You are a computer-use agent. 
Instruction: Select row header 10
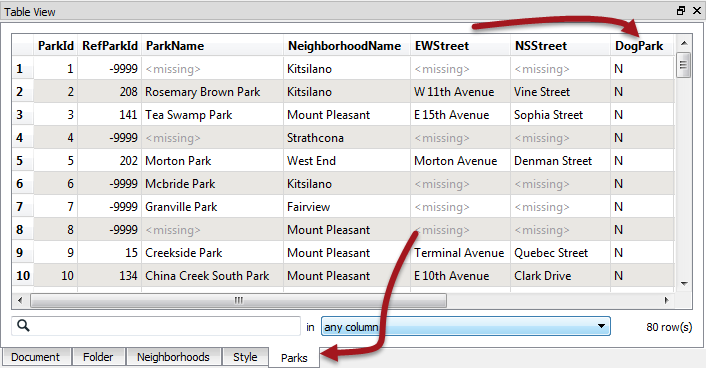23,276
